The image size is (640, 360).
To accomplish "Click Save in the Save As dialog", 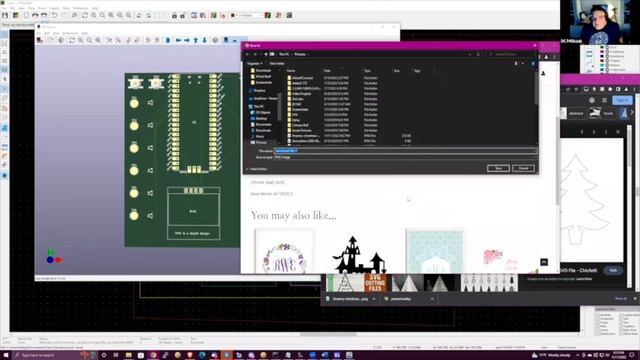I will [498, 168].
